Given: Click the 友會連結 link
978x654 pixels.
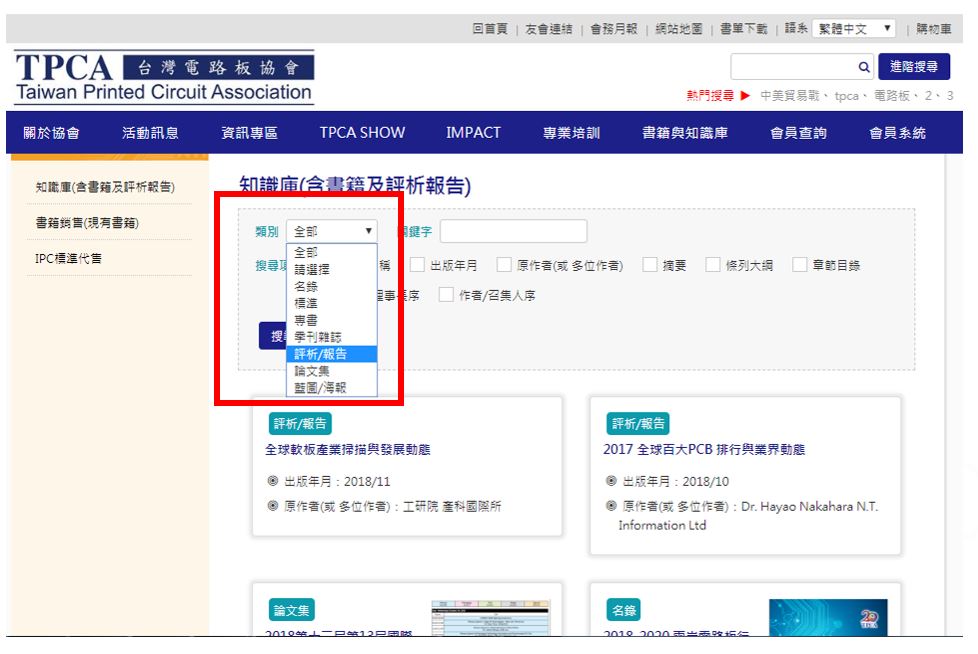Looking at the screenshot, I should point(548,29).
